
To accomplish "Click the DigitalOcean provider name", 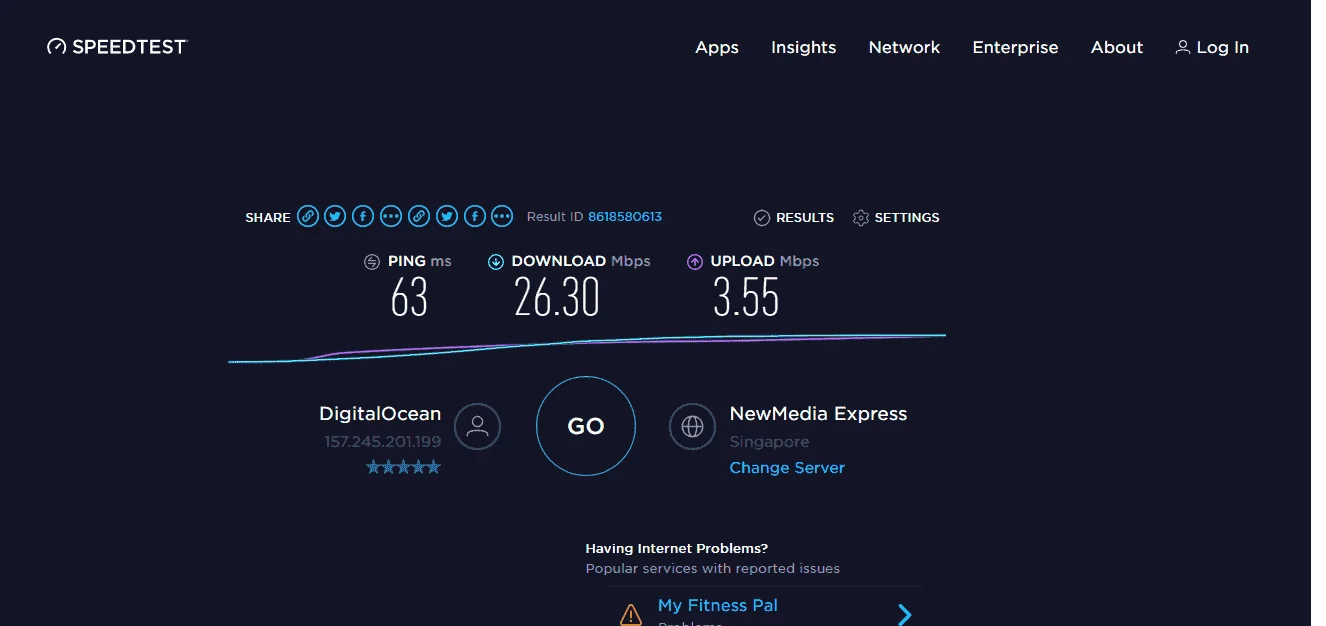I will tap(380, 413).
